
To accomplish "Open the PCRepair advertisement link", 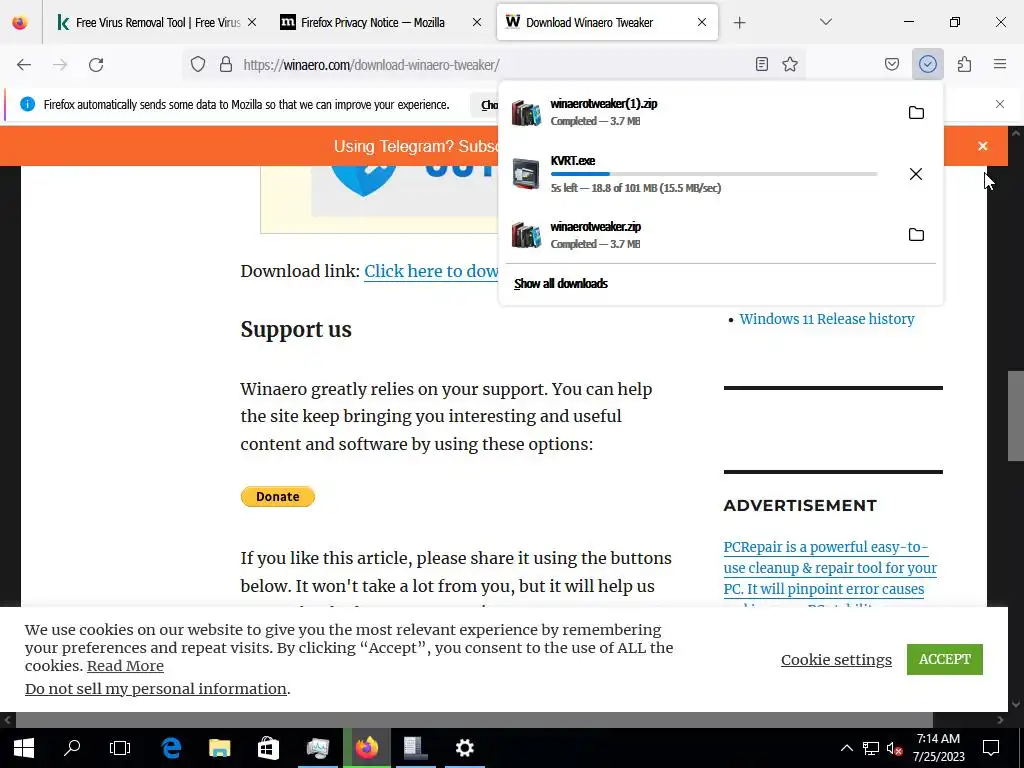I will coord(830,568).
